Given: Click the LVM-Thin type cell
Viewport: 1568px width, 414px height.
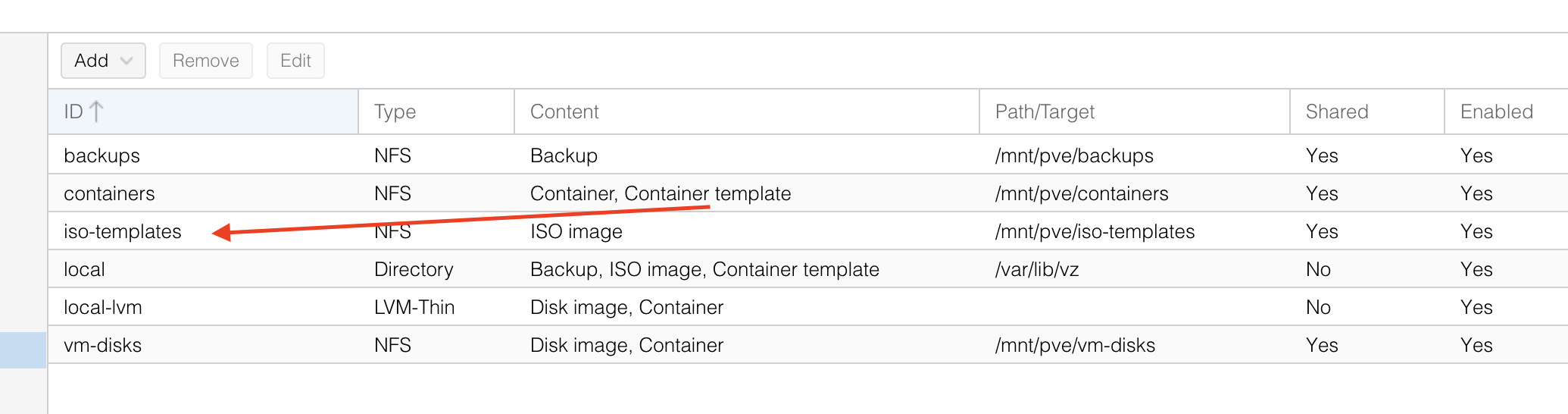Looking at the screenshot, I should (x=414, y=307).
